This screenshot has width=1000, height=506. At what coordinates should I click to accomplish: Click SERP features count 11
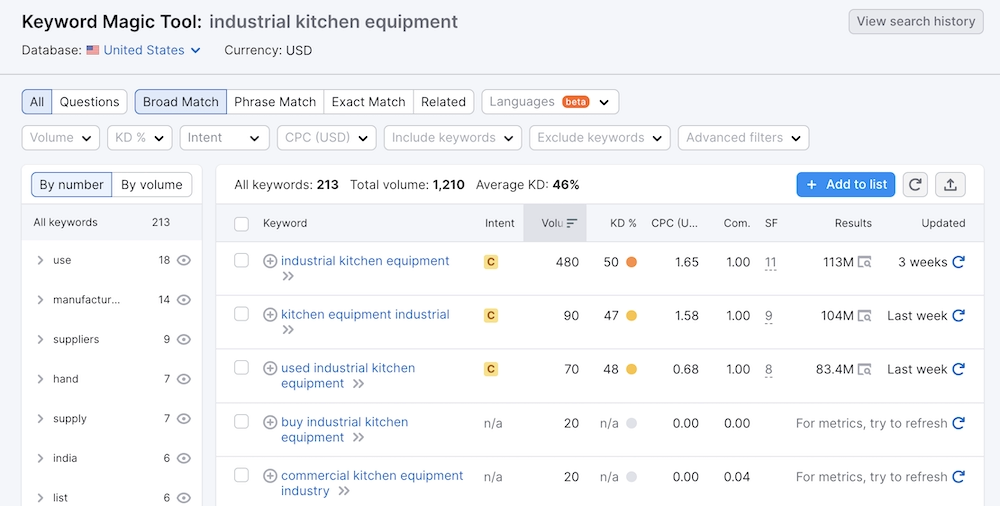[770, 262]
